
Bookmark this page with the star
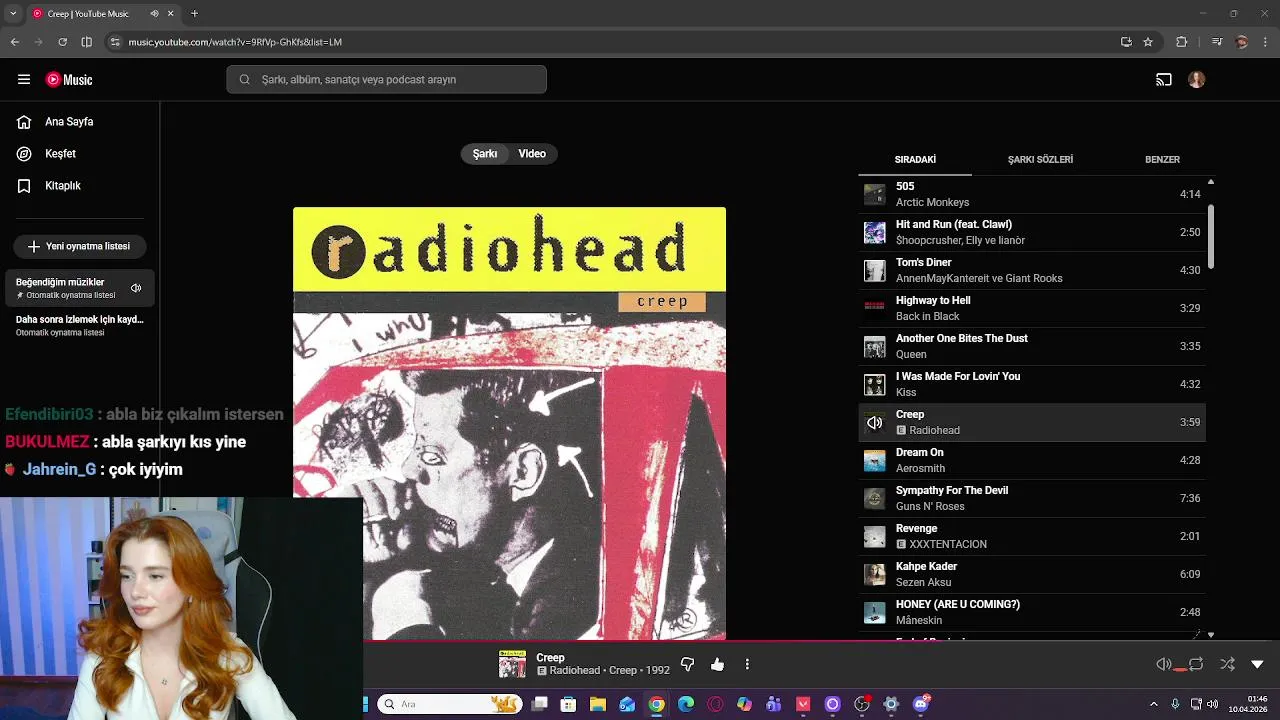pyautogui.click(x=1148, y=42)
